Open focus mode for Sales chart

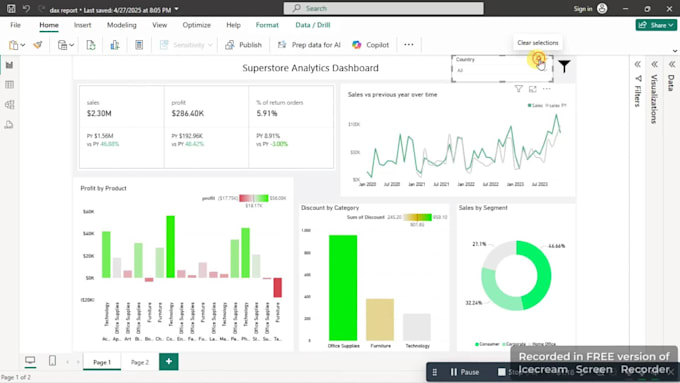[x=533, y=89]
